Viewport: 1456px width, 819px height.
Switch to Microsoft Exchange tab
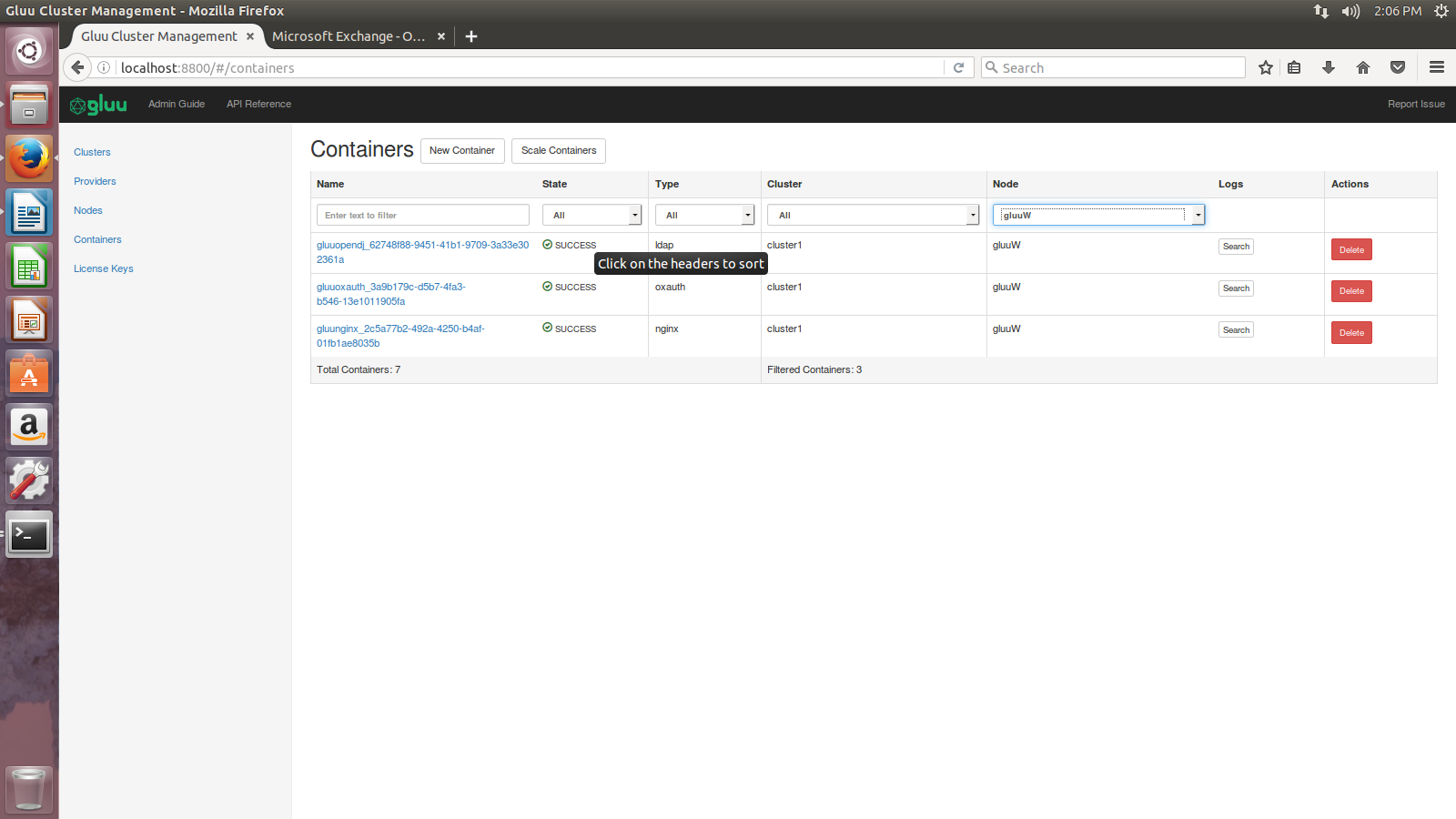(x=349, y=36)
